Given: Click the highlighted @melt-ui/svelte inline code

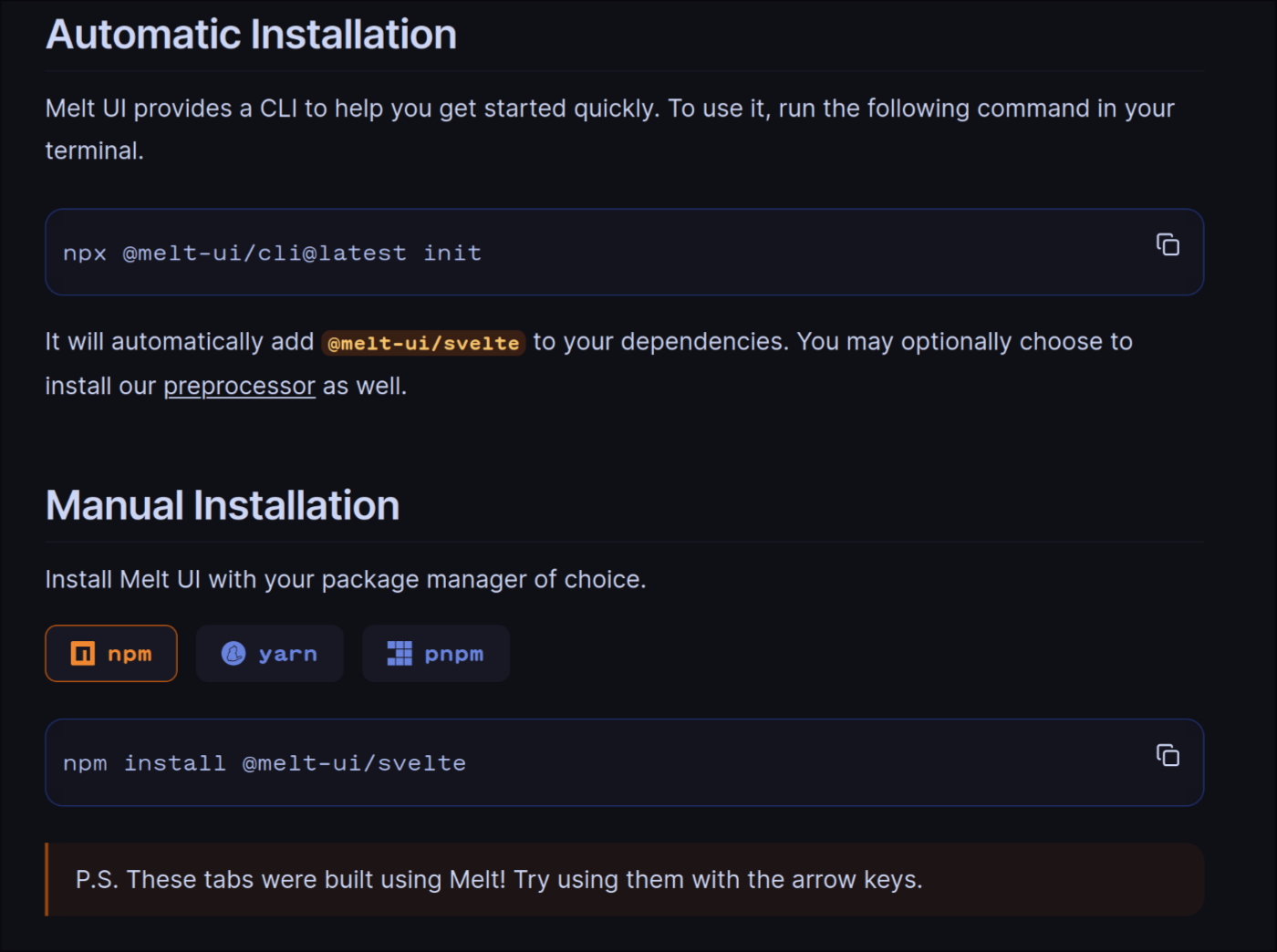Looking at the screenshot, I should tap(423, 343).
